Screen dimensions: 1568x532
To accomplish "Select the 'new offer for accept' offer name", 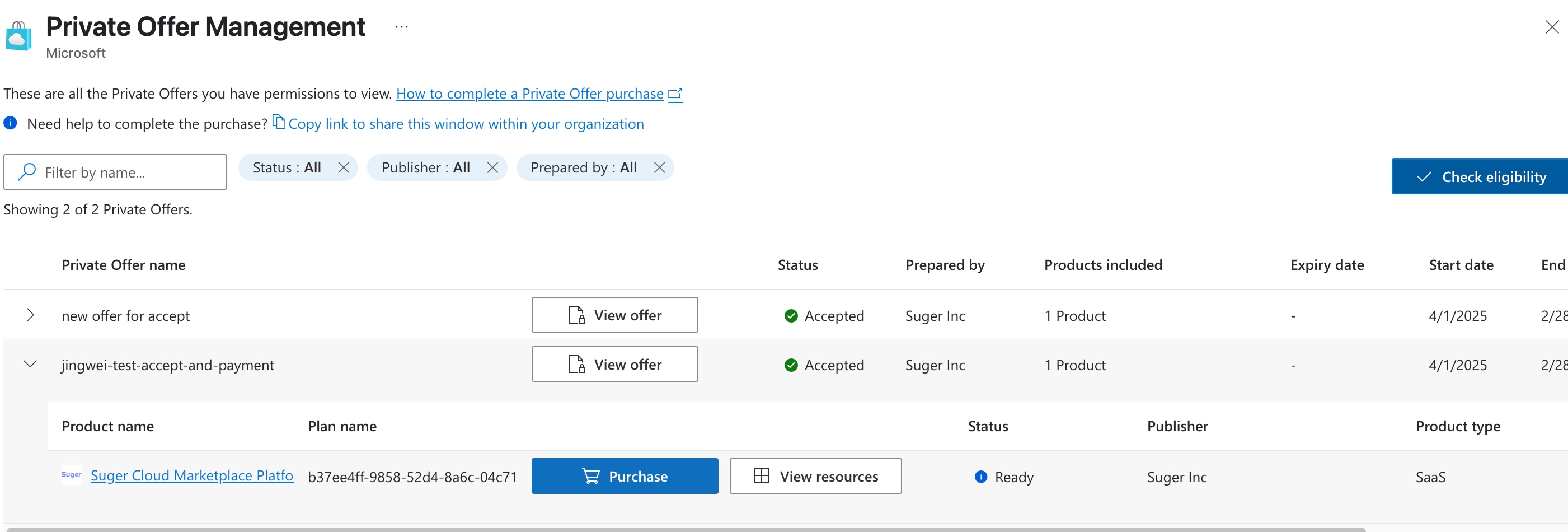I will pos(125,316).
